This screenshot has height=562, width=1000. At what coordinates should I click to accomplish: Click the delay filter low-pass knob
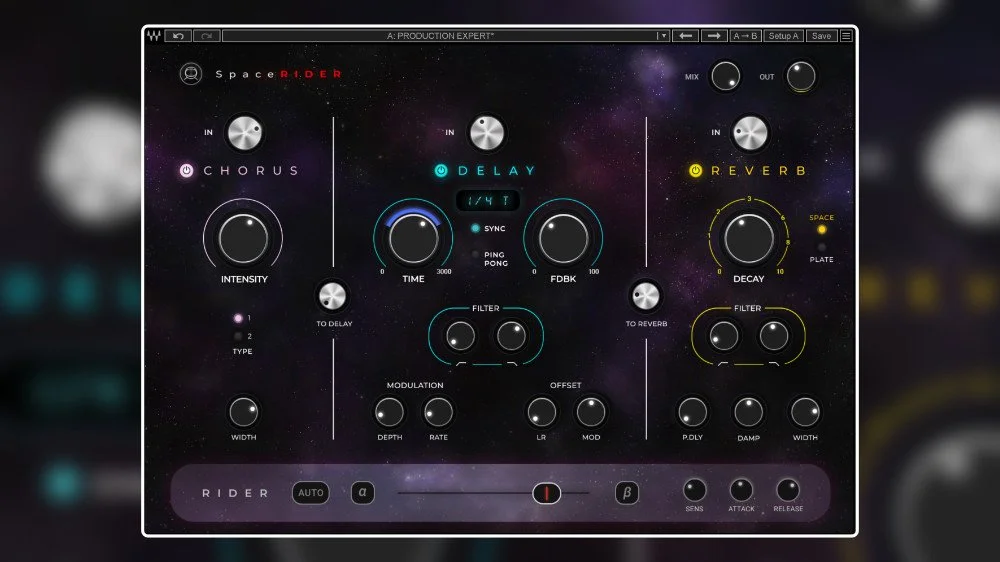pyautogui.click(x=511, y=336)
